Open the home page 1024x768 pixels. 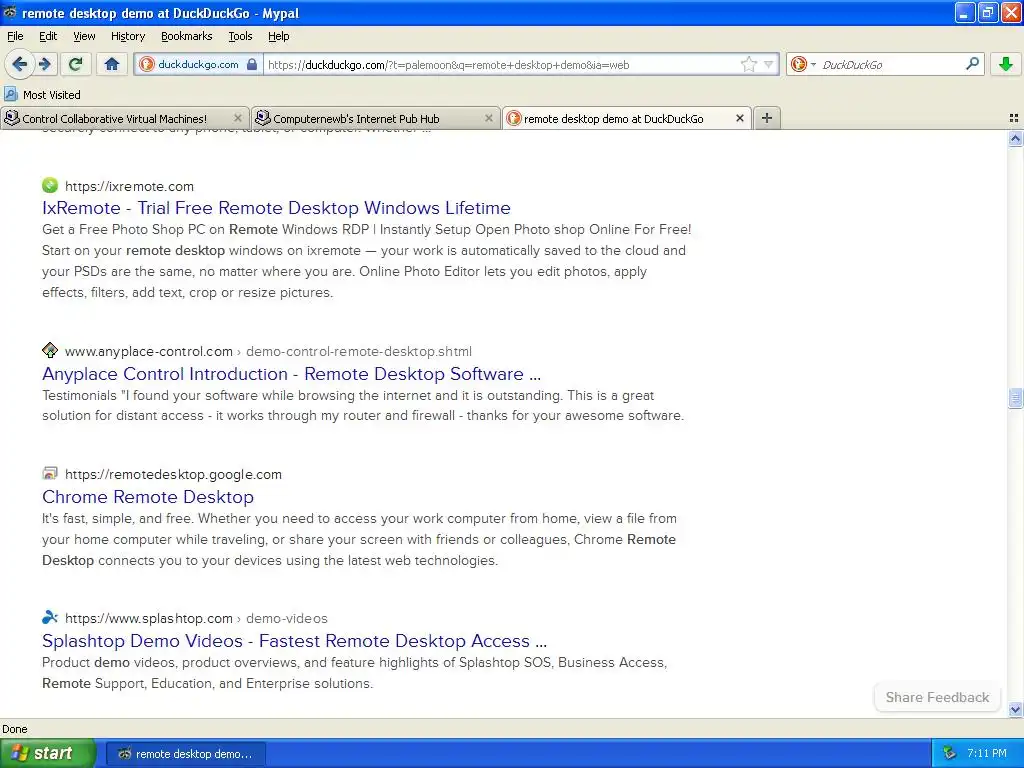point(112,64)
